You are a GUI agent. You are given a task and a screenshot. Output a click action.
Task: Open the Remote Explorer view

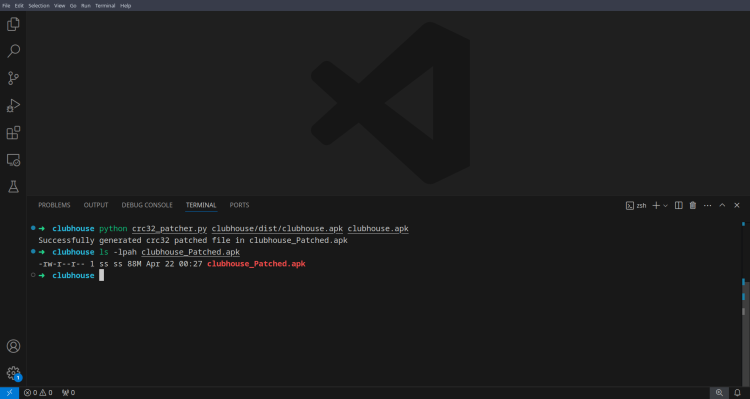pyautogui.click(x=13, y=160)
